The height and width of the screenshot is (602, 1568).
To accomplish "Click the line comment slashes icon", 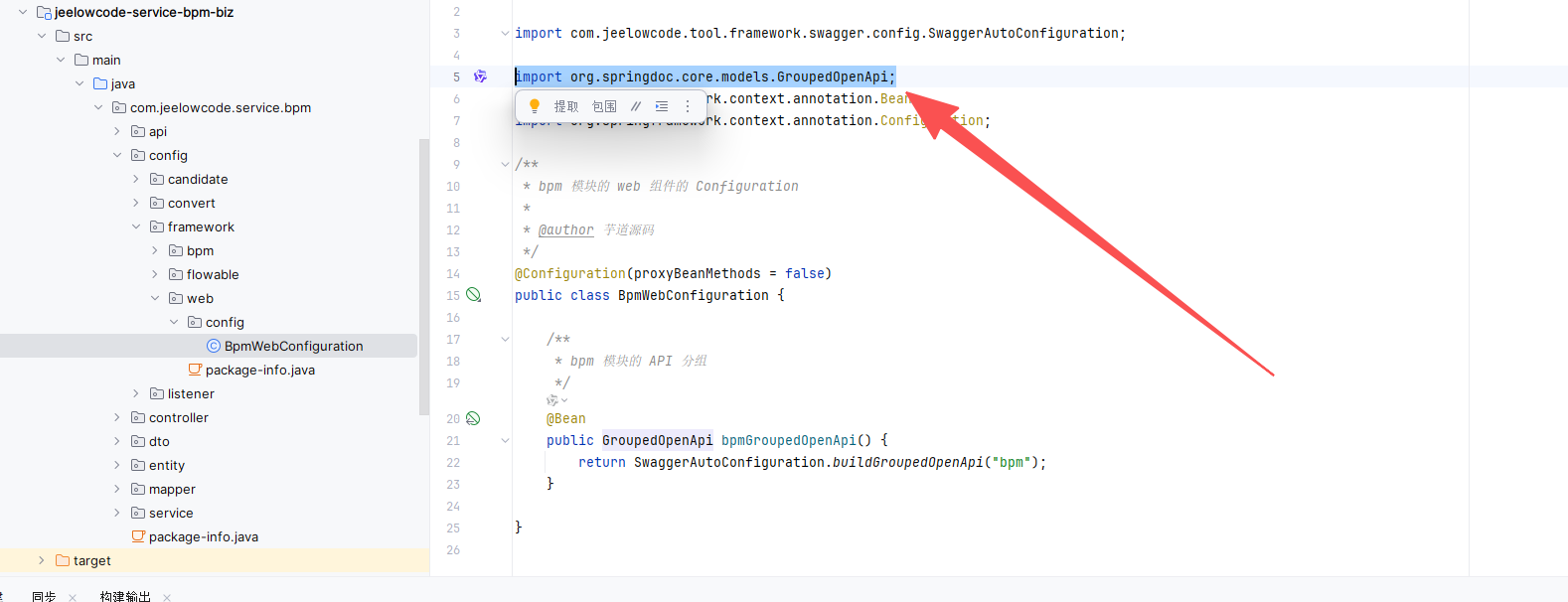I will point(636,106).
